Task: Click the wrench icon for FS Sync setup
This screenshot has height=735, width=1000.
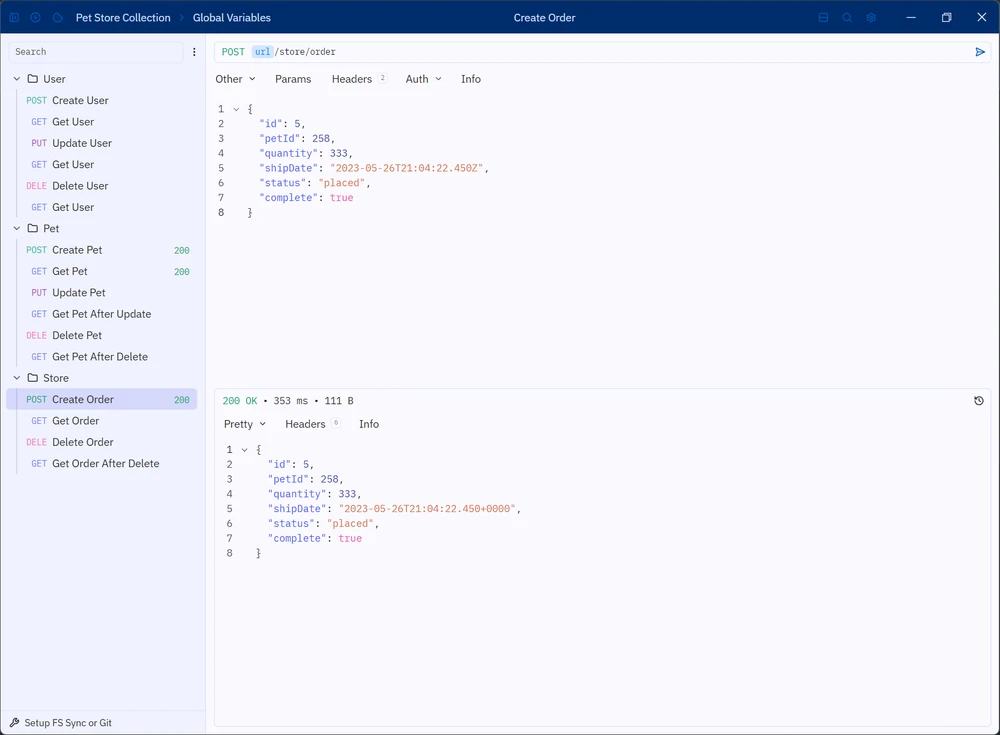Action: [x=15, y=723]
